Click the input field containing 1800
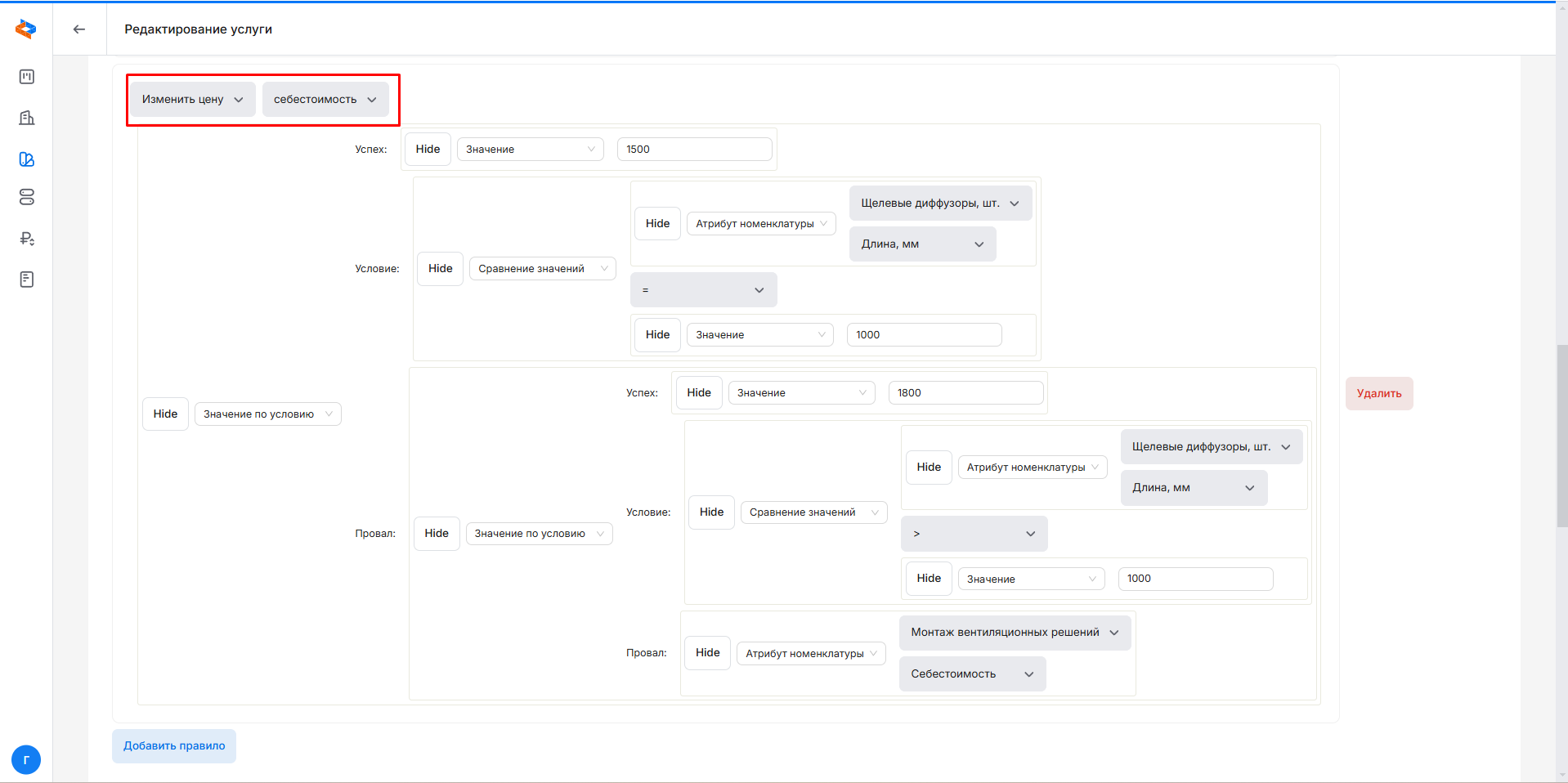Image resolution: width=1568 pixels, height=783 pixels. pos(965,393)
